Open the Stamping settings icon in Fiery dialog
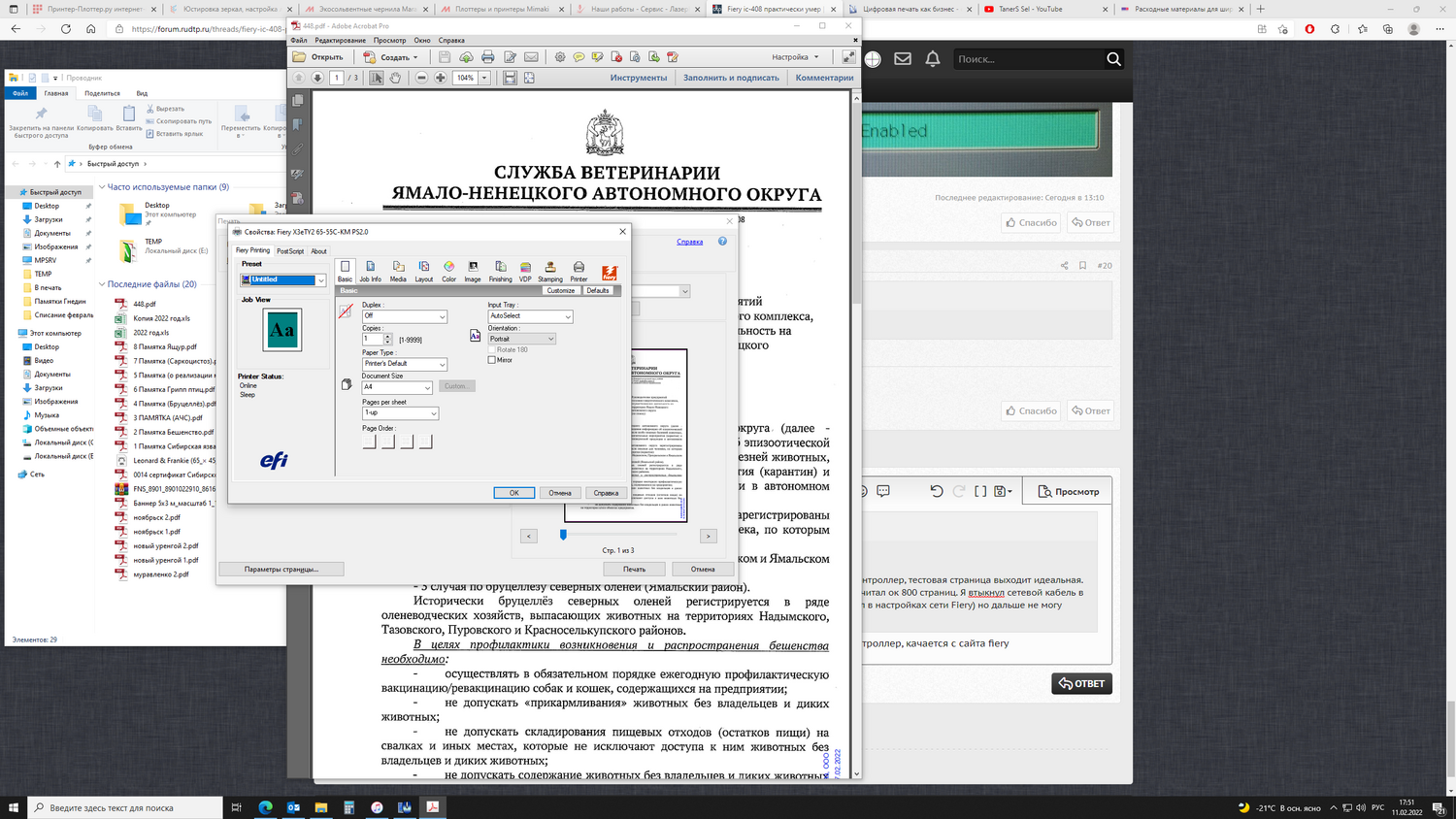Image resolution: width=1456 pixels, height=819 pixels. click(x=550, y=271)
